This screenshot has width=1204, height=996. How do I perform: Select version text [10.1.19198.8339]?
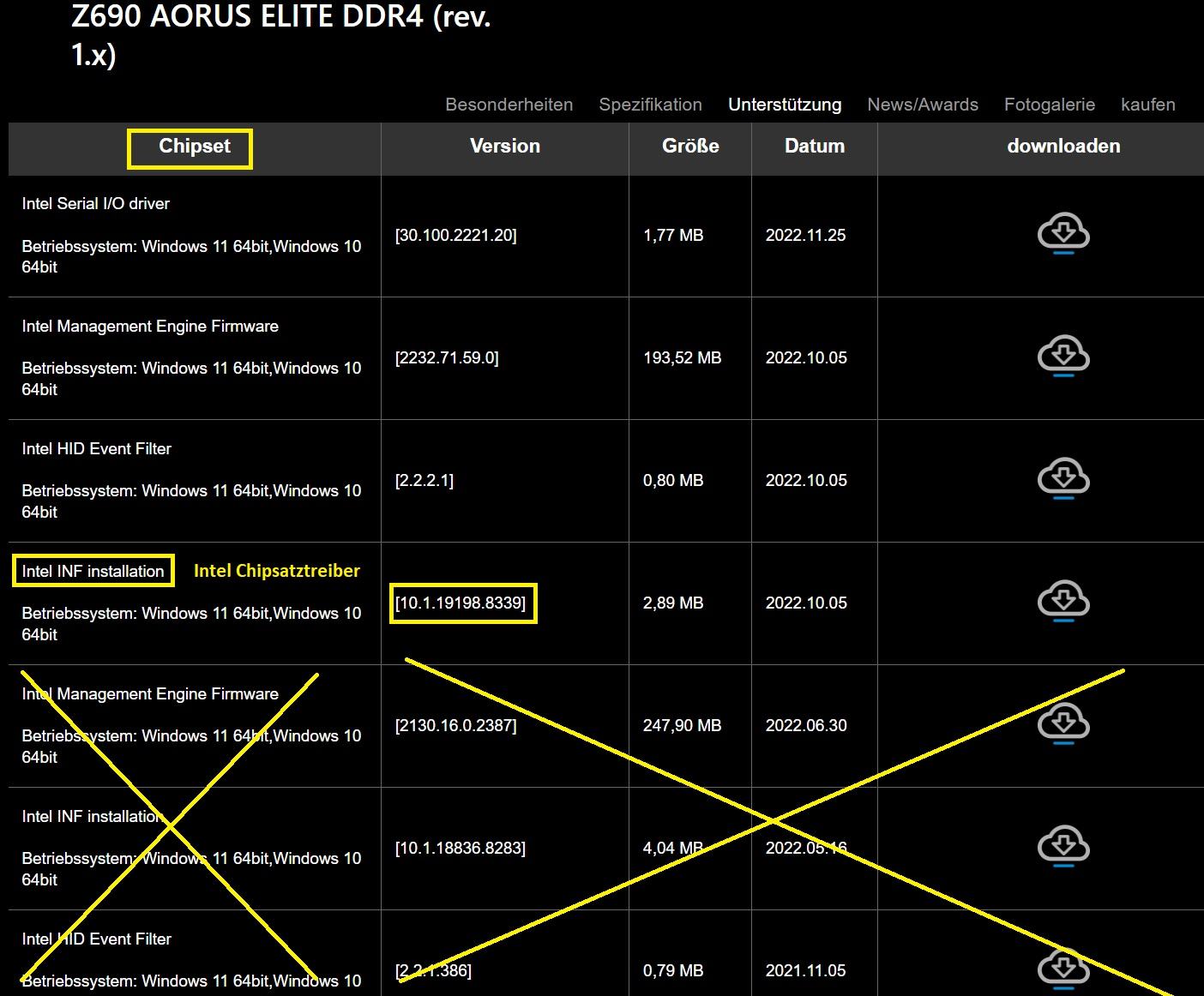pyautogui.click(x=461, y=603)
